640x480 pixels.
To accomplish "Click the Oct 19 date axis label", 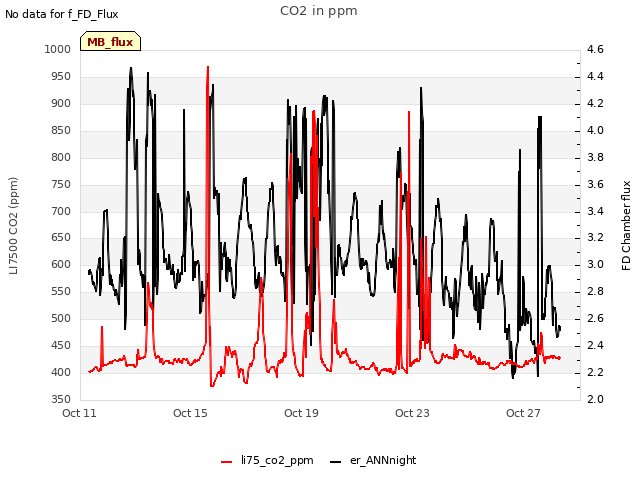I will (x=301, y=413).
